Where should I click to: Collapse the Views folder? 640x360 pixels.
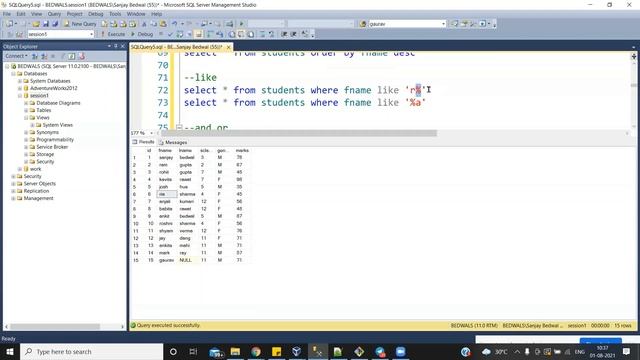tap(26, 118)
